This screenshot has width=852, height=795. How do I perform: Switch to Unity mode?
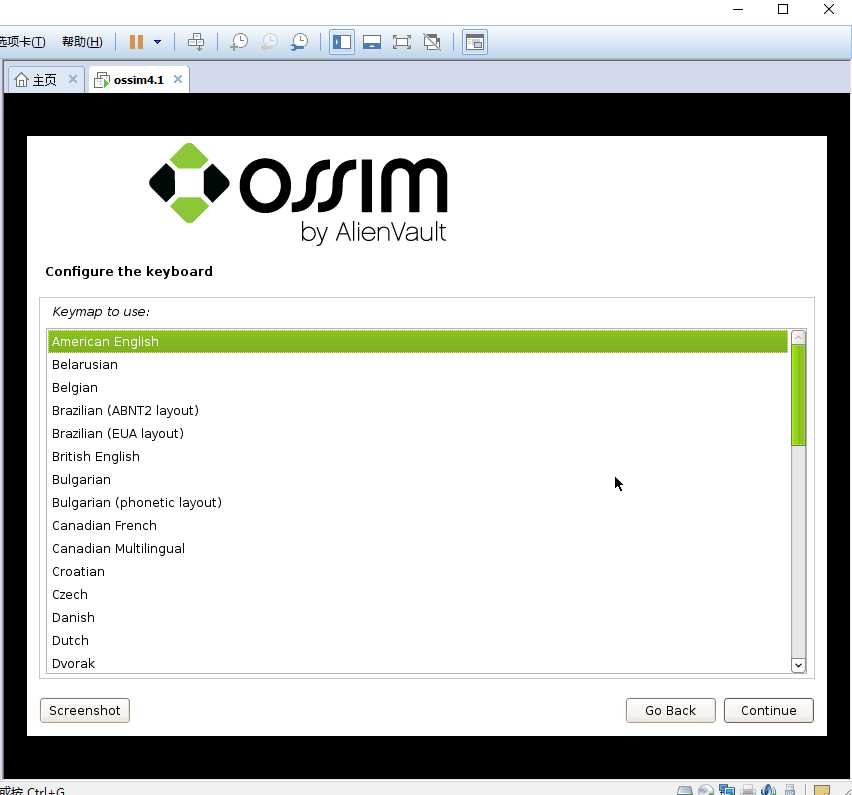click(432, 42)
